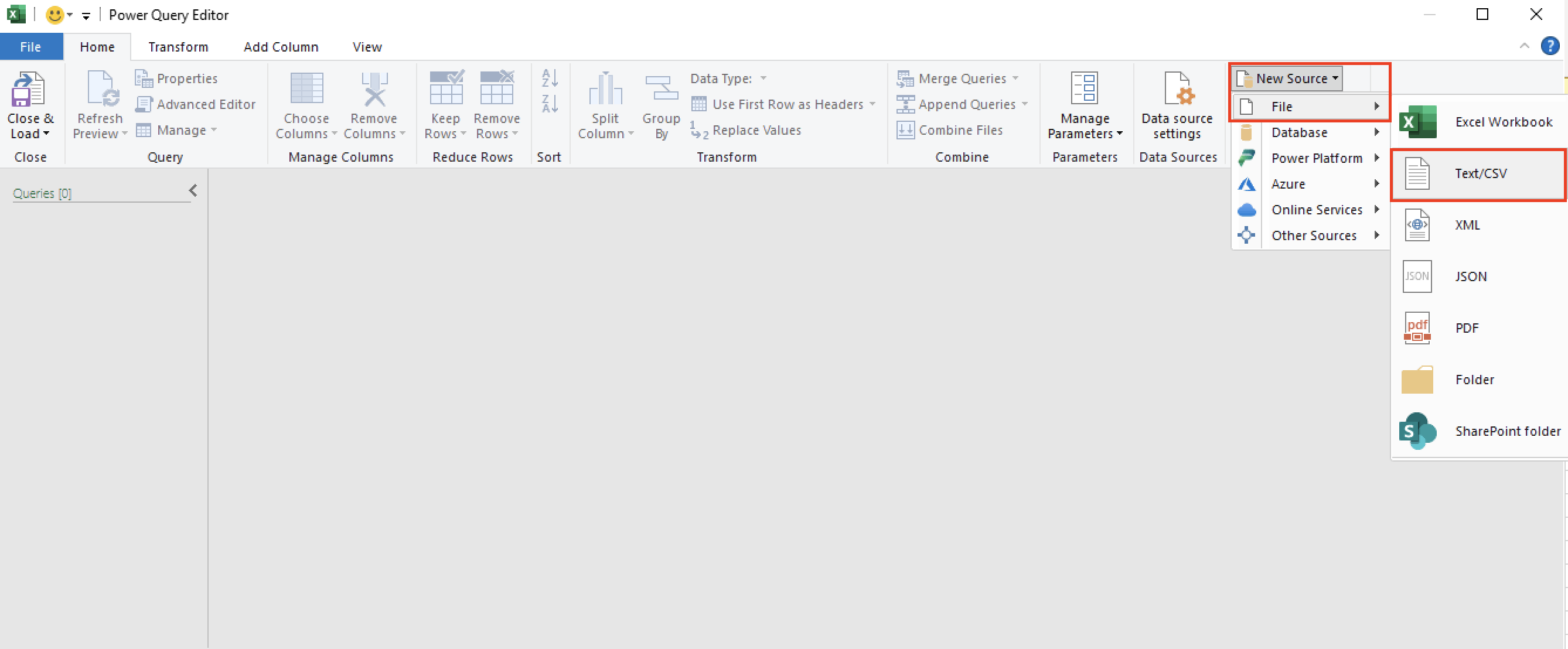Viewport: 1568px width, 649px height.
Task: Expand the Append Queries dropdown
Action: tap(1025, 105)
